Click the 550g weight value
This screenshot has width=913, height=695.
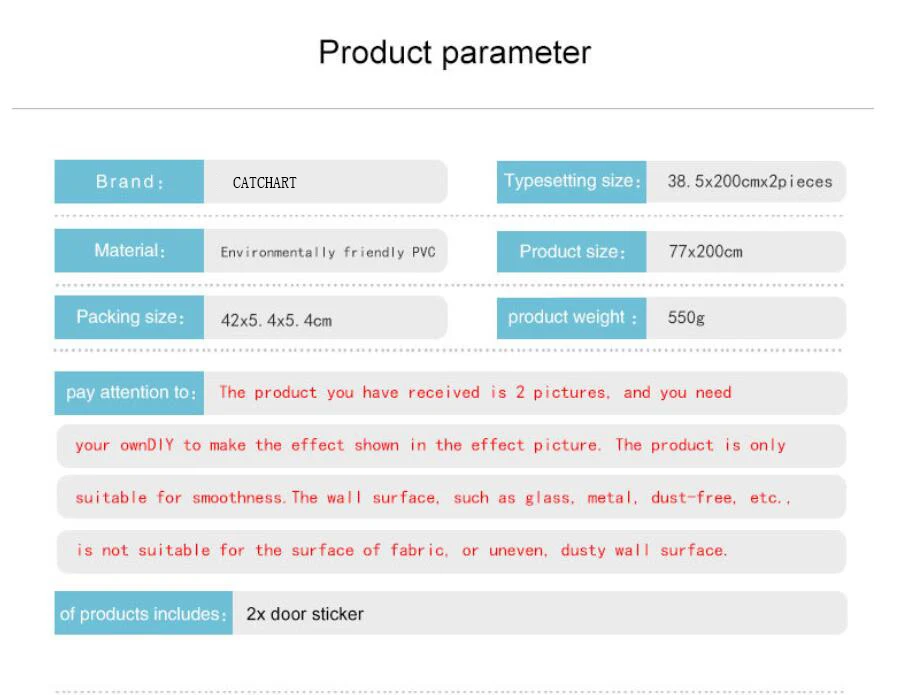[686, 317]
